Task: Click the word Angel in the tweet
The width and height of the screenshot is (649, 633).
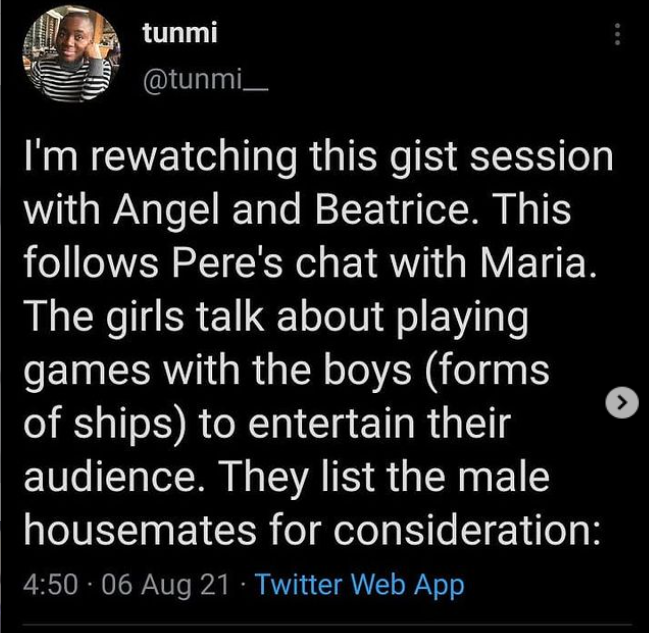Action: (x=166, y=210)
